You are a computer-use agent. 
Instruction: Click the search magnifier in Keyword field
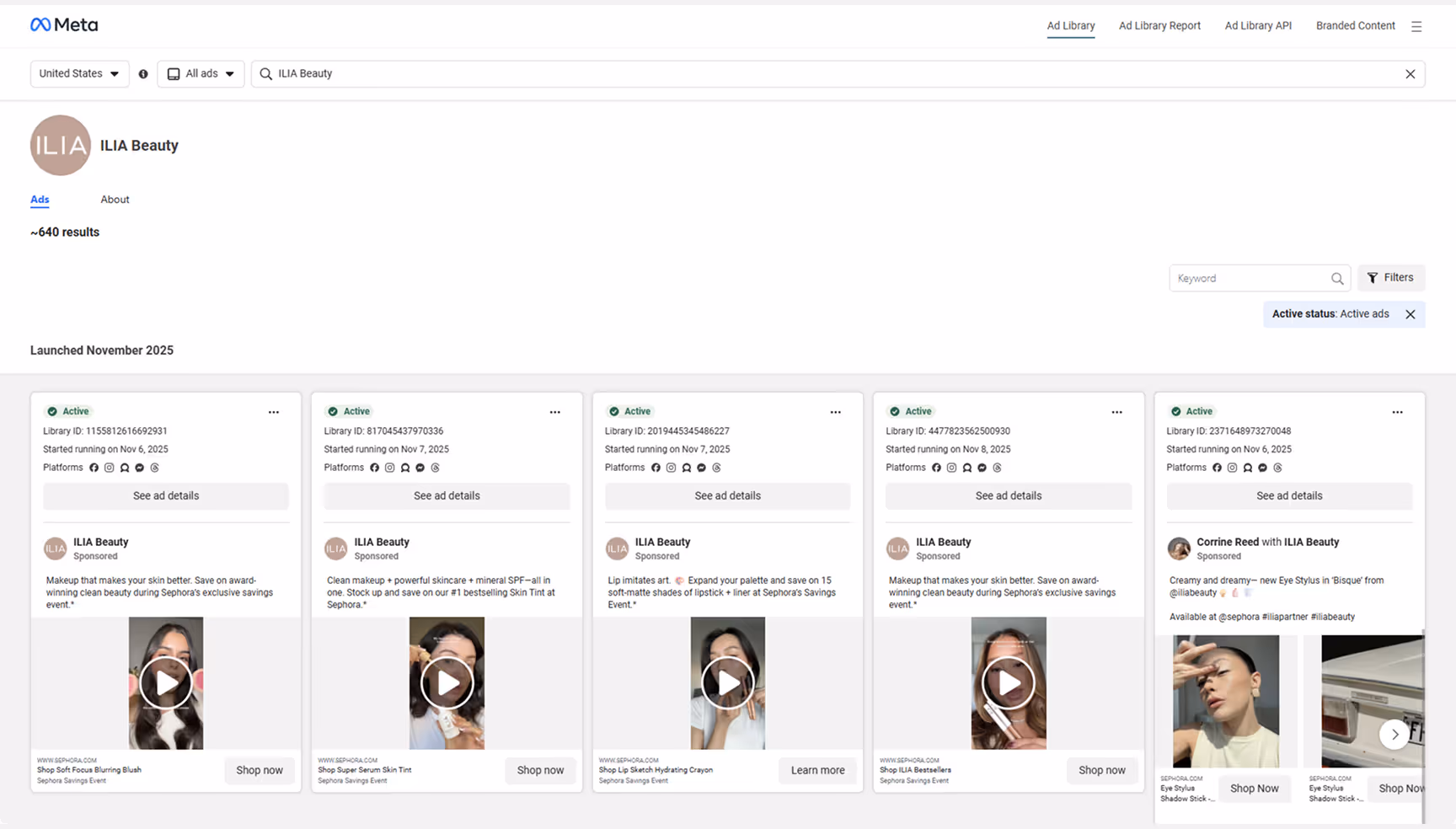point(1337,278)
